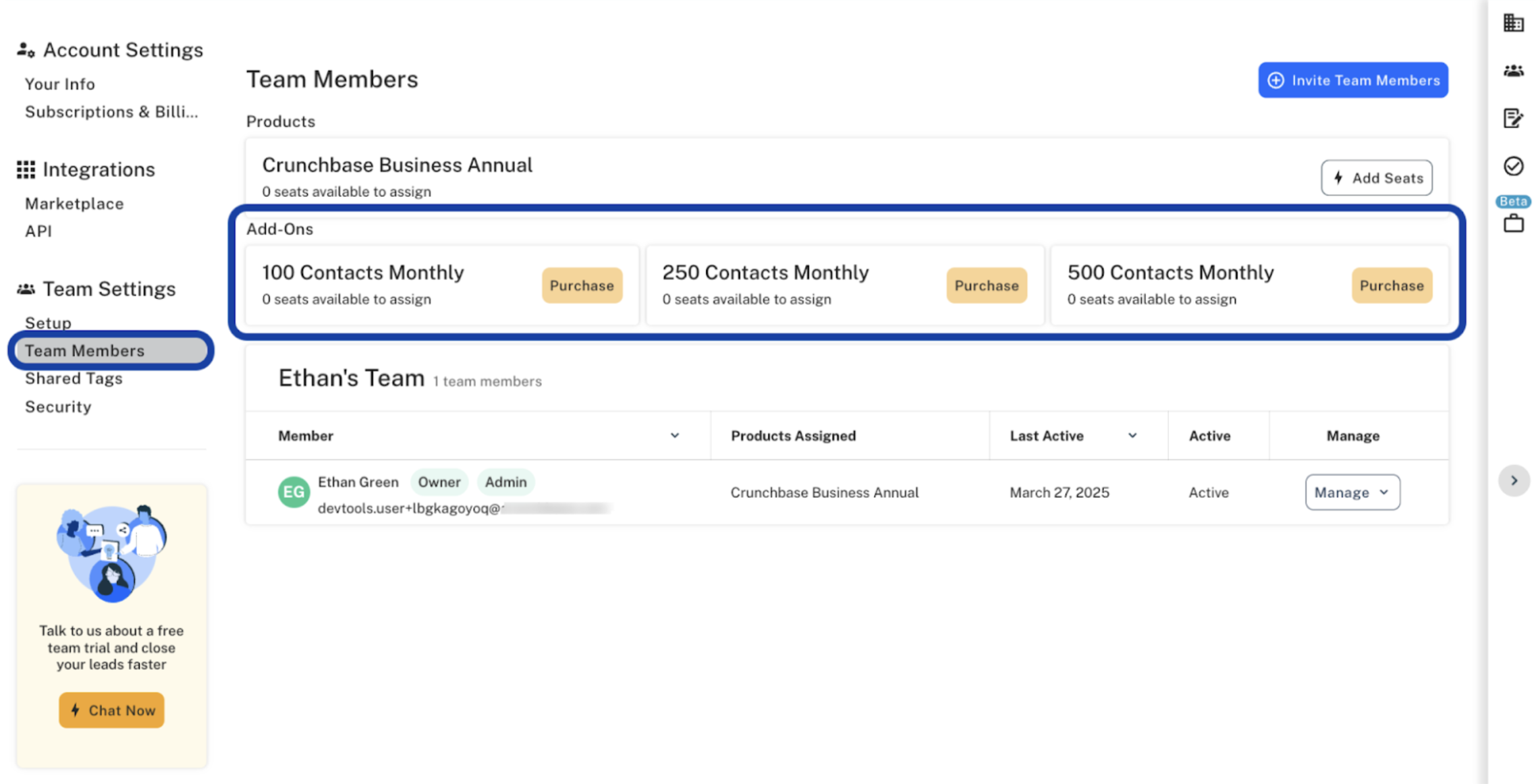Open the Beta briefcase icon in right sidebar
Image resolution: width=1540 pixels, height=784 pixels.
point(1513,223)
